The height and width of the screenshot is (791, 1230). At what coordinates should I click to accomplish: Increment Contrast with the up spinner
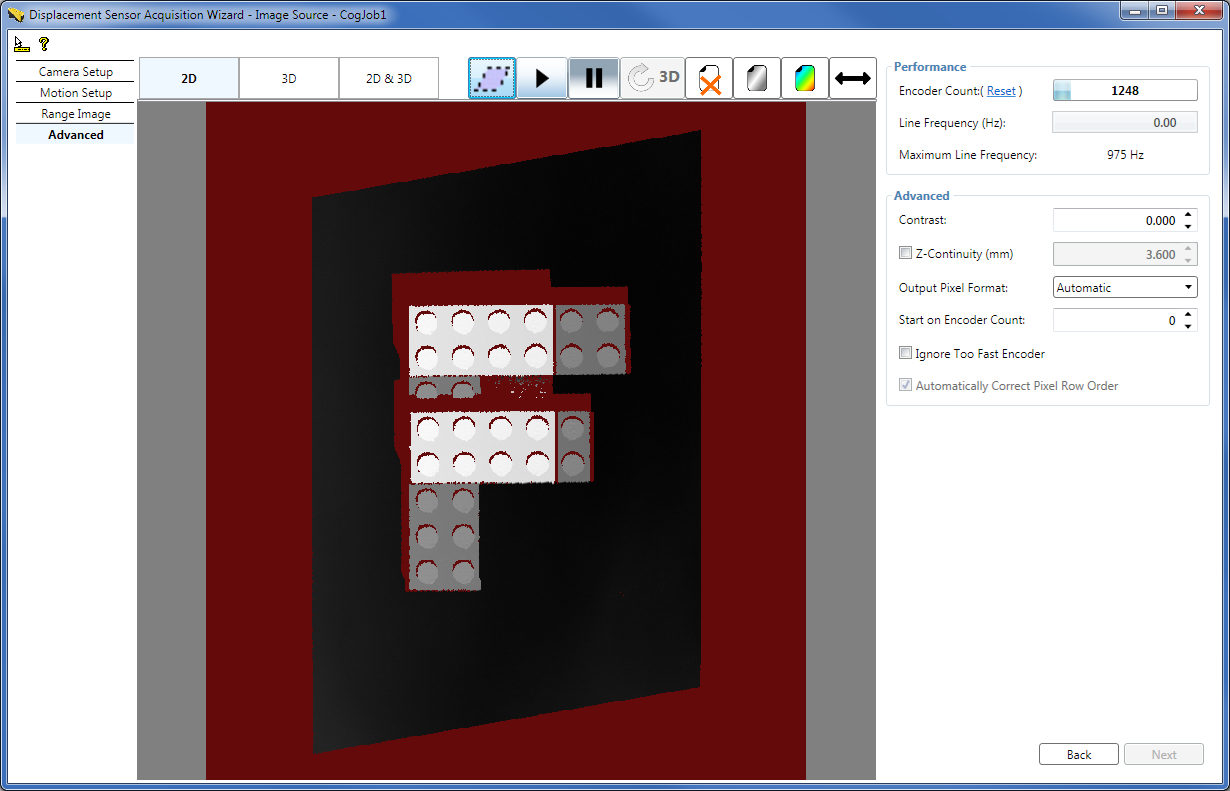(1188, 214)
